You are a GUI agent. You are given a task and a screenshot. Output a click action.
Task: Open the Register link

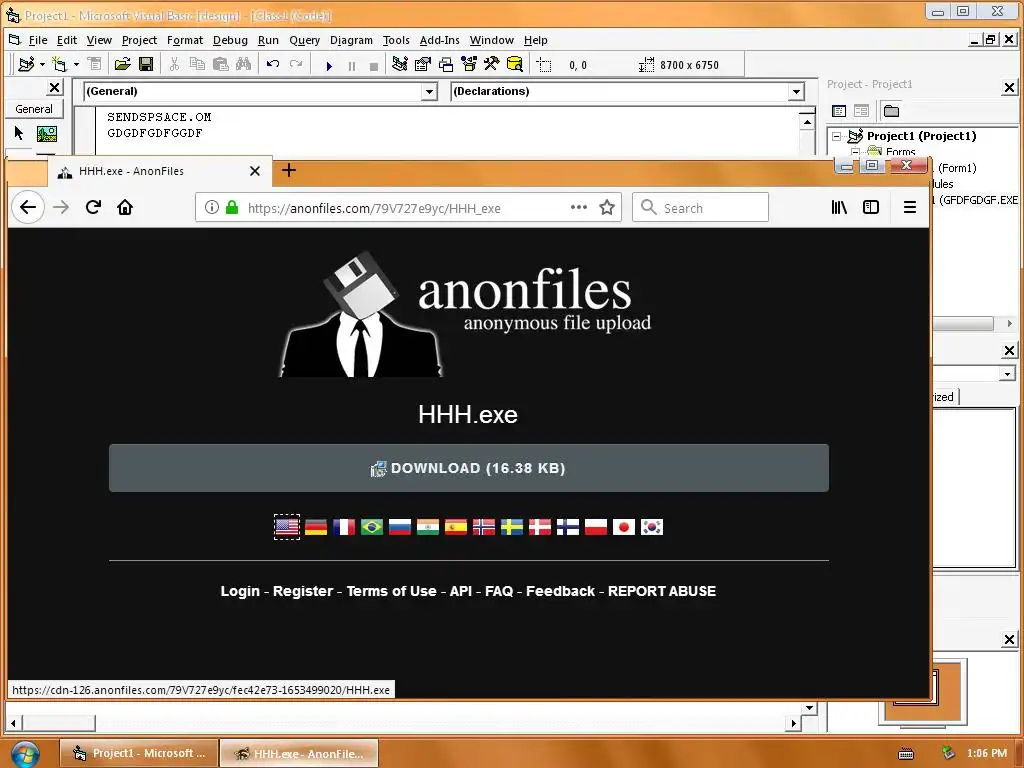(303, 591)
